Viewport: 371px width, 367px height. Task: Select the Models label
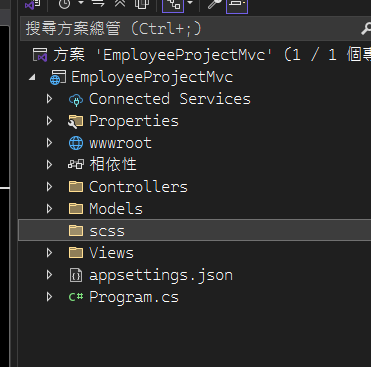pyautogui.click(x=116, y=209)
